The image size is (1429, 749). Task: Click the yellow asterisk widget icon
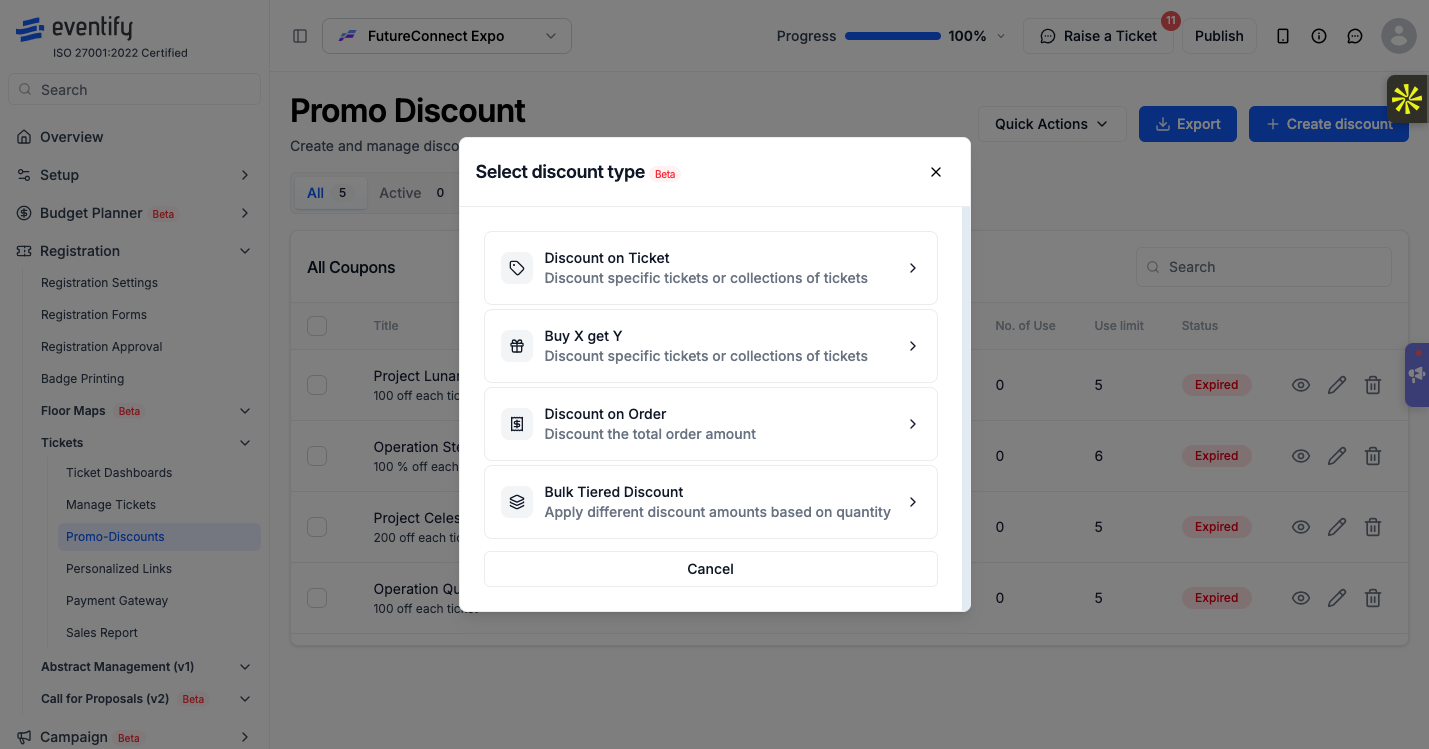(x=1407, y=99)
